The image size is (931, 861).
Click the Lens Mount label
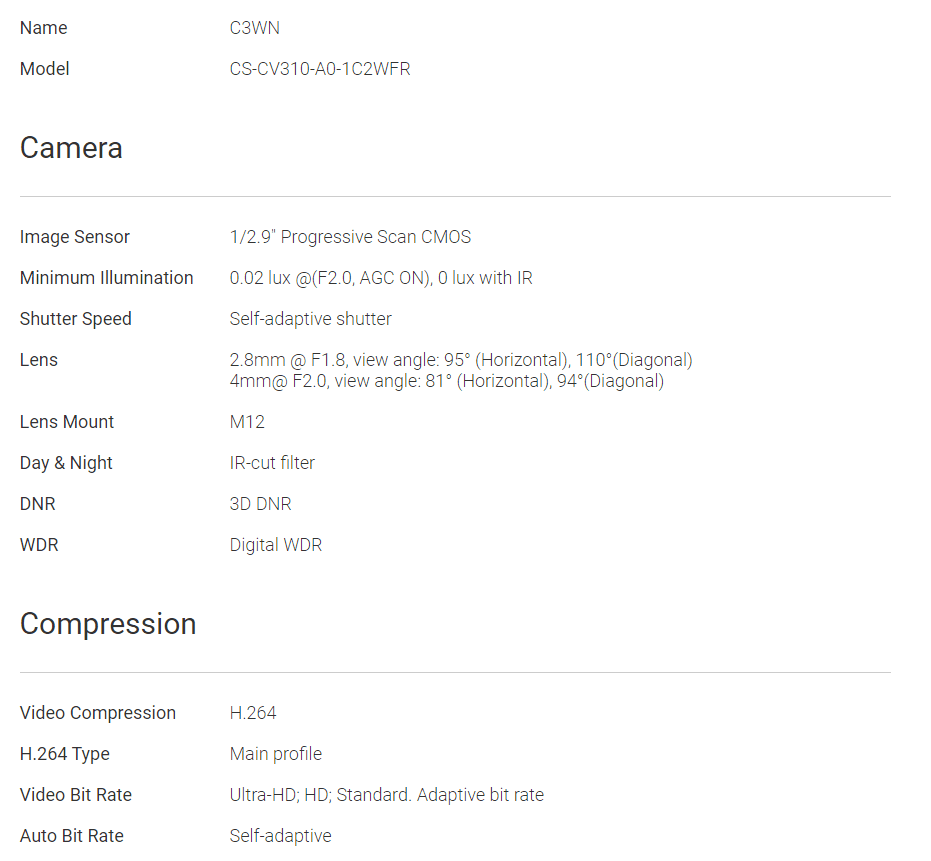[67, 422]
